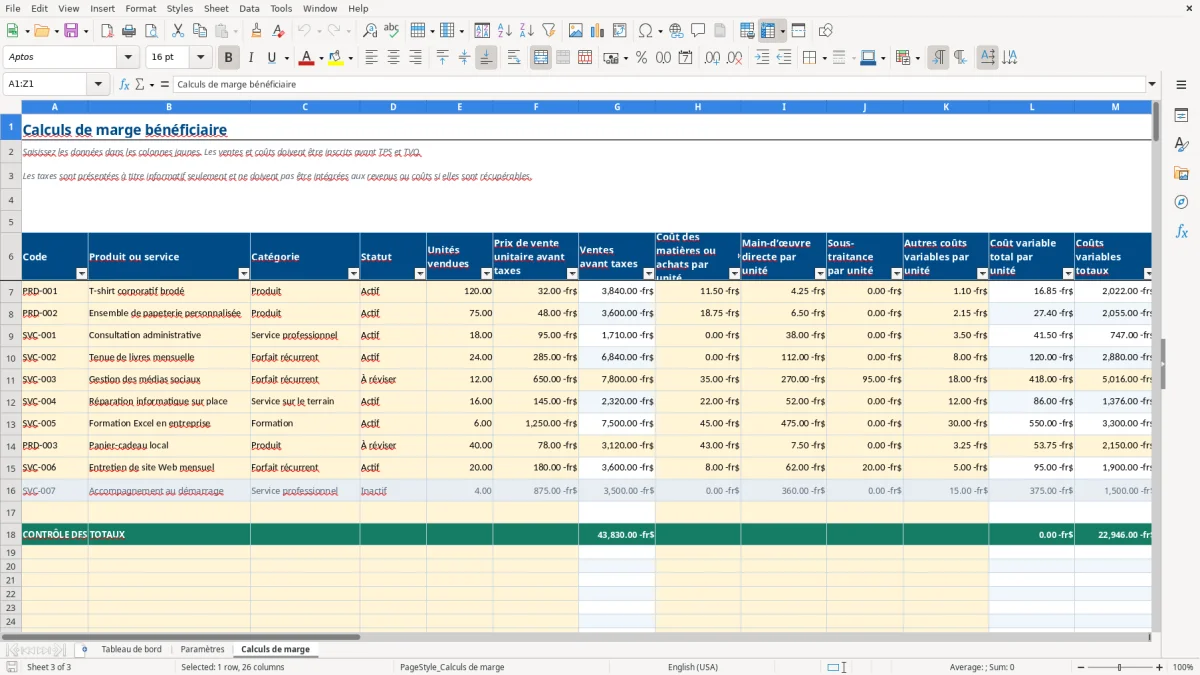
Task: Open the Data menu
Action: click(x=249, y=8)
